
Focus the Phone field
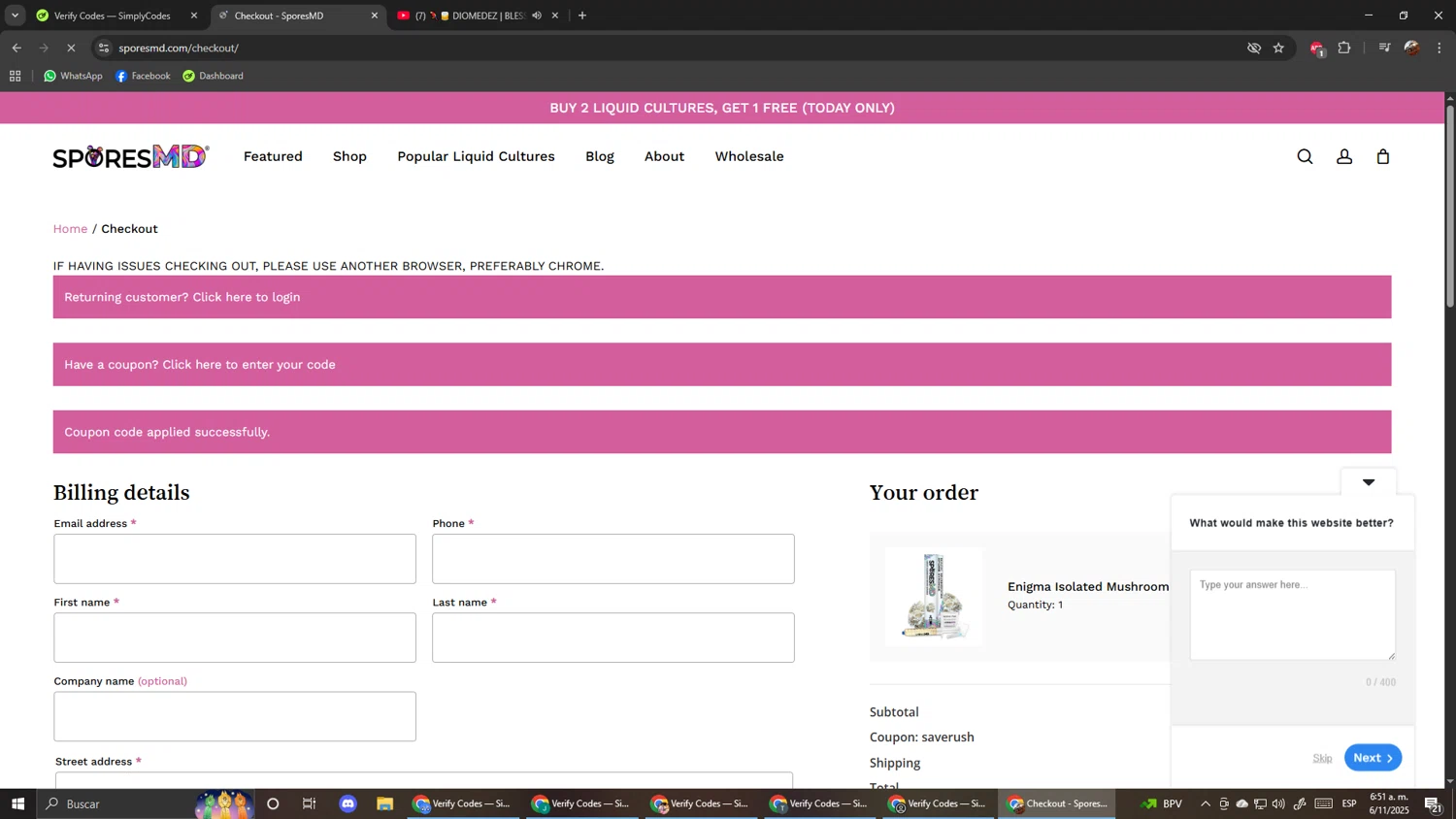[613, 559]
